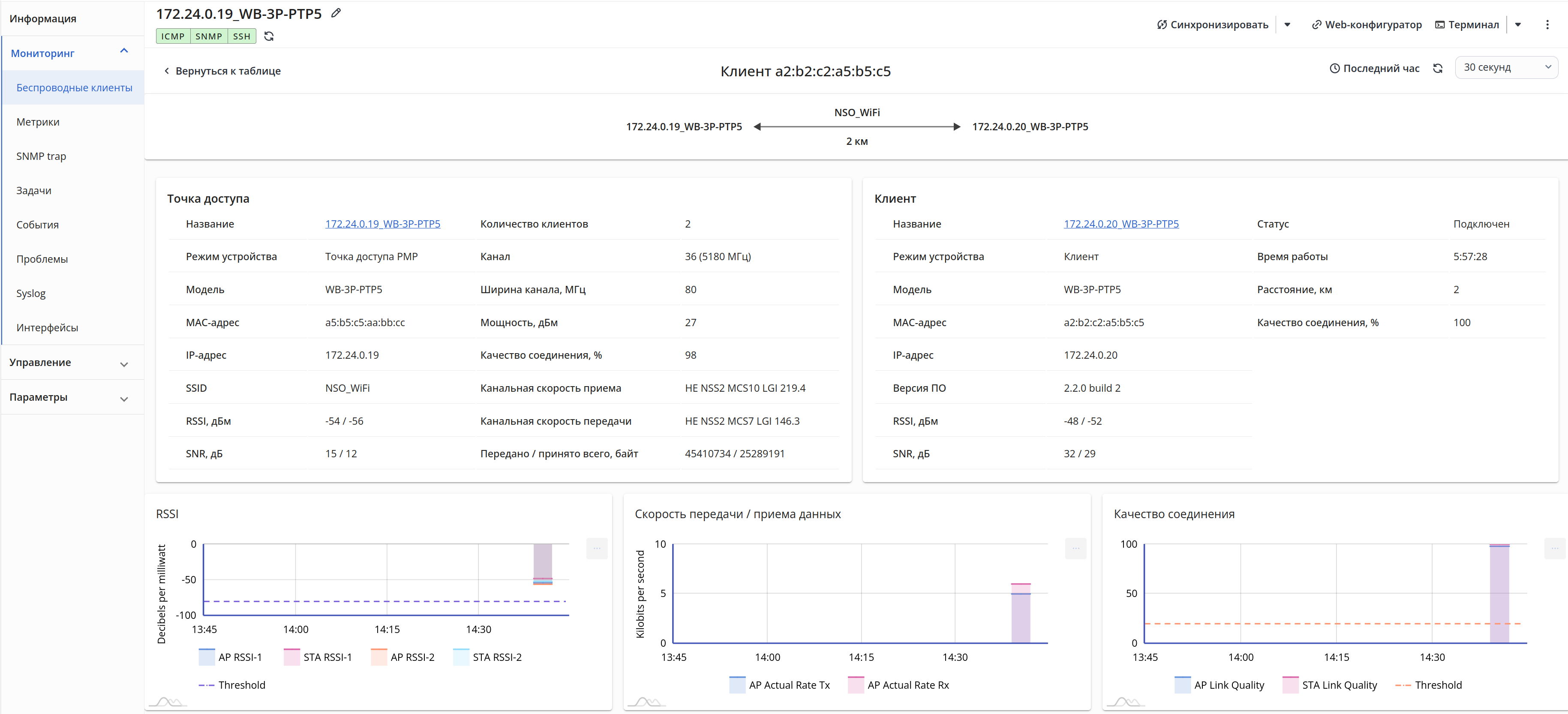Open the dropdown arrow next to Синхронизировать
This screenshot has width=1568, height=714.
pyautogui.click(x=1287, y=25)
